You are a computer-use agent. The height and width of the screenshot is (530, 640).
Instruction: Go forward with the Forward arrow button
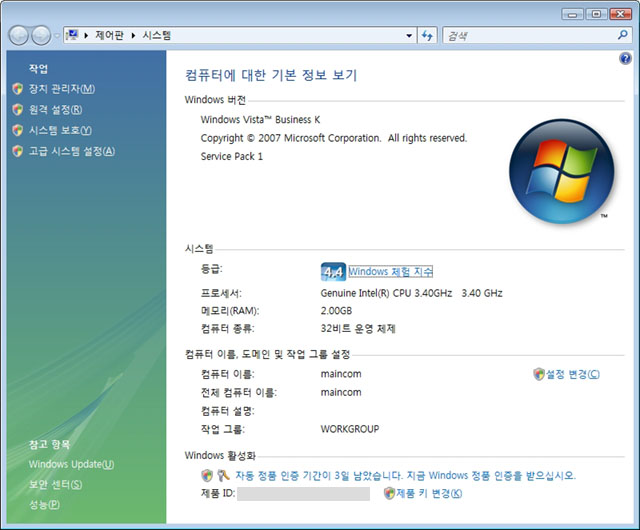pyautogui.click(x=41, y=36)
